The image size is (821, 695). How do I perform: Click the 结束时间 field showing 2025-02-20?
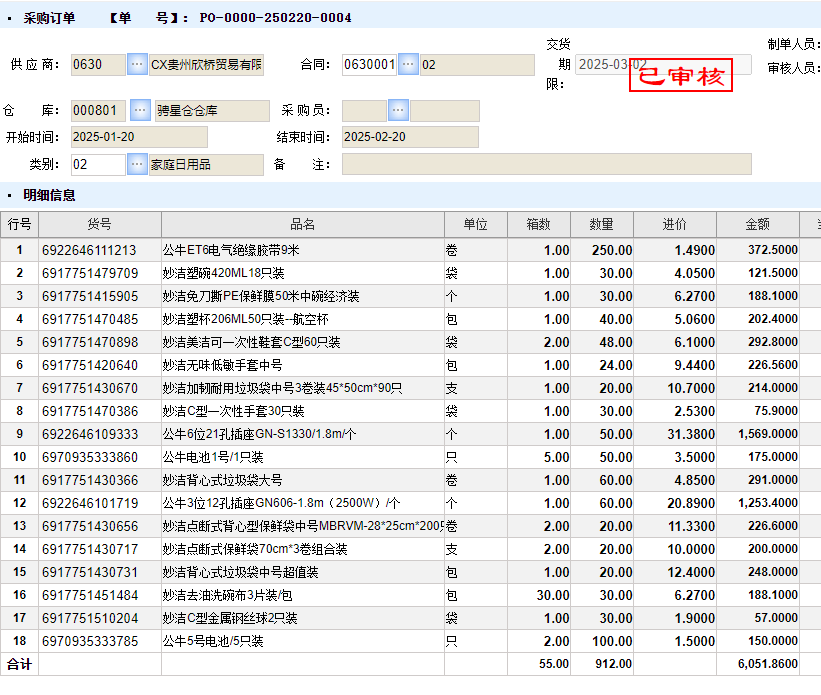click(409, 137)
